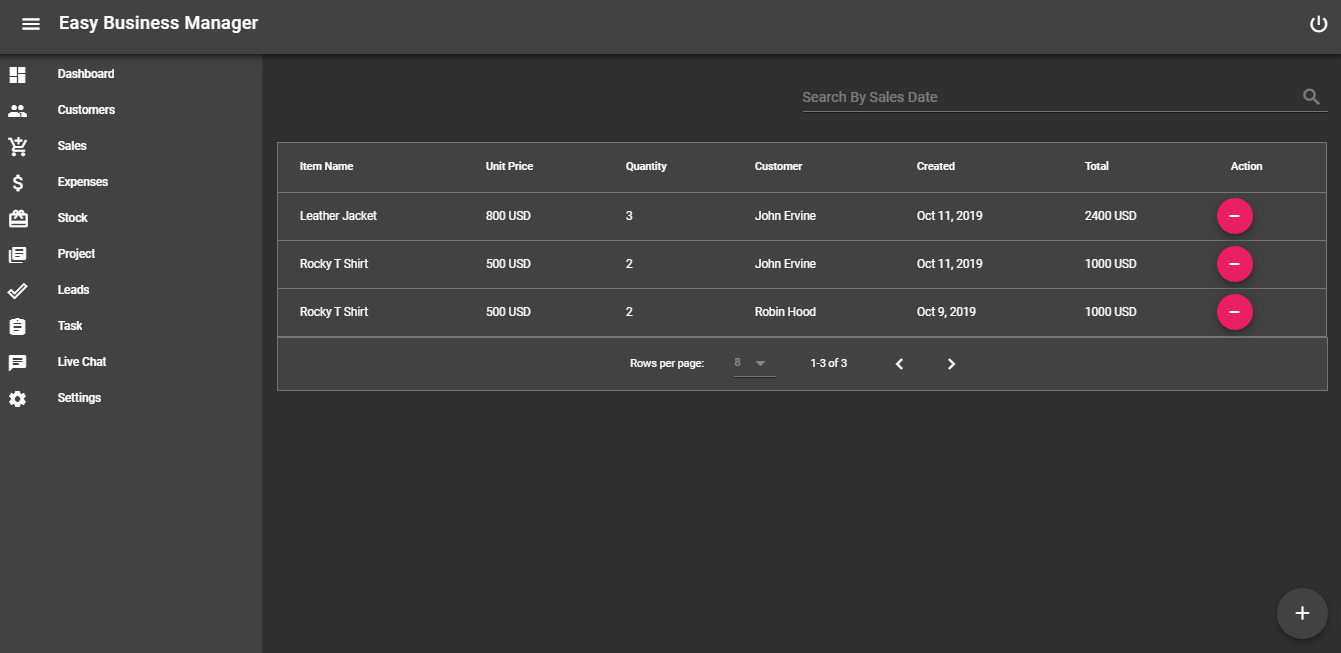Screen dimensions: 1341x653
Task: Select the Task sidebar entry
Action: (x=17, y=325)
